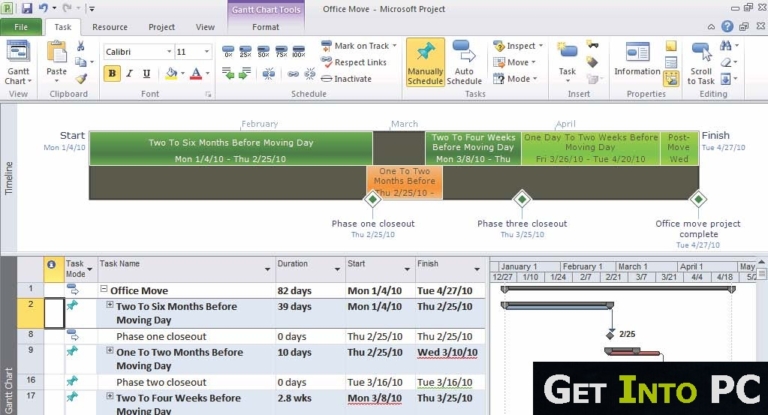Image resolution: width=768 pixels, height=415 pixels.
Task: Click the Finish column header
Action: (449, 269)
